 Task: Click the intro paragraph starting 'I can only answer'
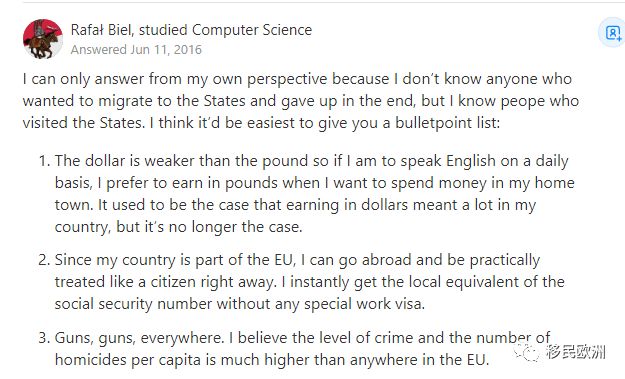click(301, 101)
